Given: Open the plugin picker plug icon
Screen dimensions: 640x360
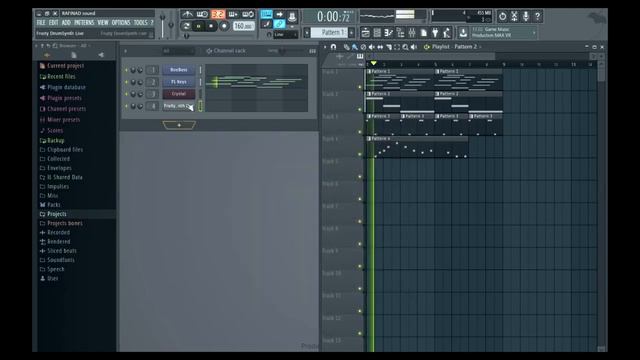Looking at the screenshot, I should tap(435, 32).
